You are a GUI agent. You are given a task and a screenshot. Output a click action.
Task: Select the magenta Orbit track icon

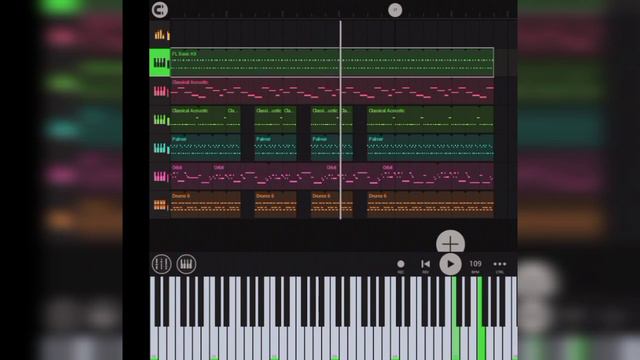(x=160, y=176)
